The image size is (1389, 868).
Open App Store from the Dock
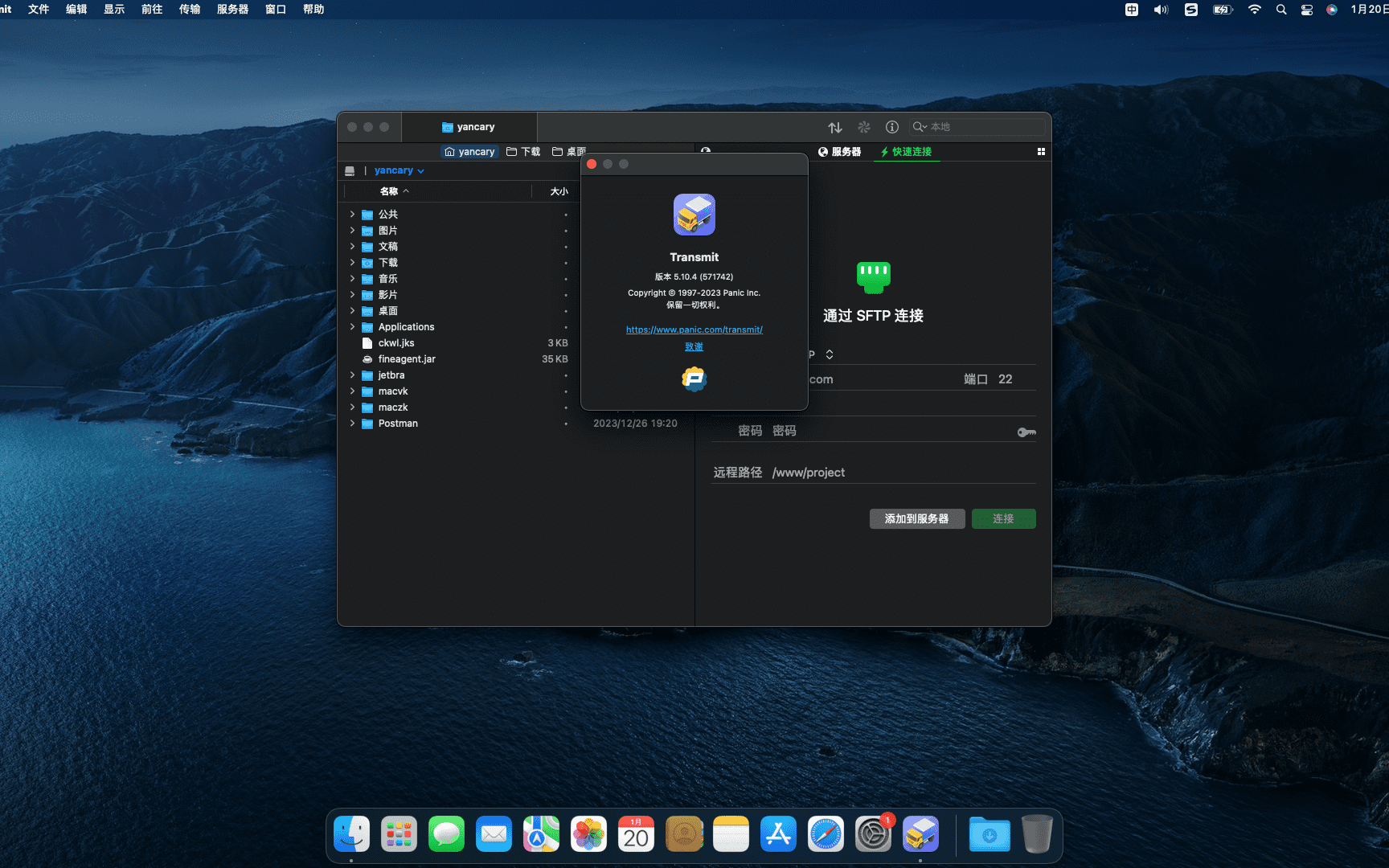pos(778,834)
